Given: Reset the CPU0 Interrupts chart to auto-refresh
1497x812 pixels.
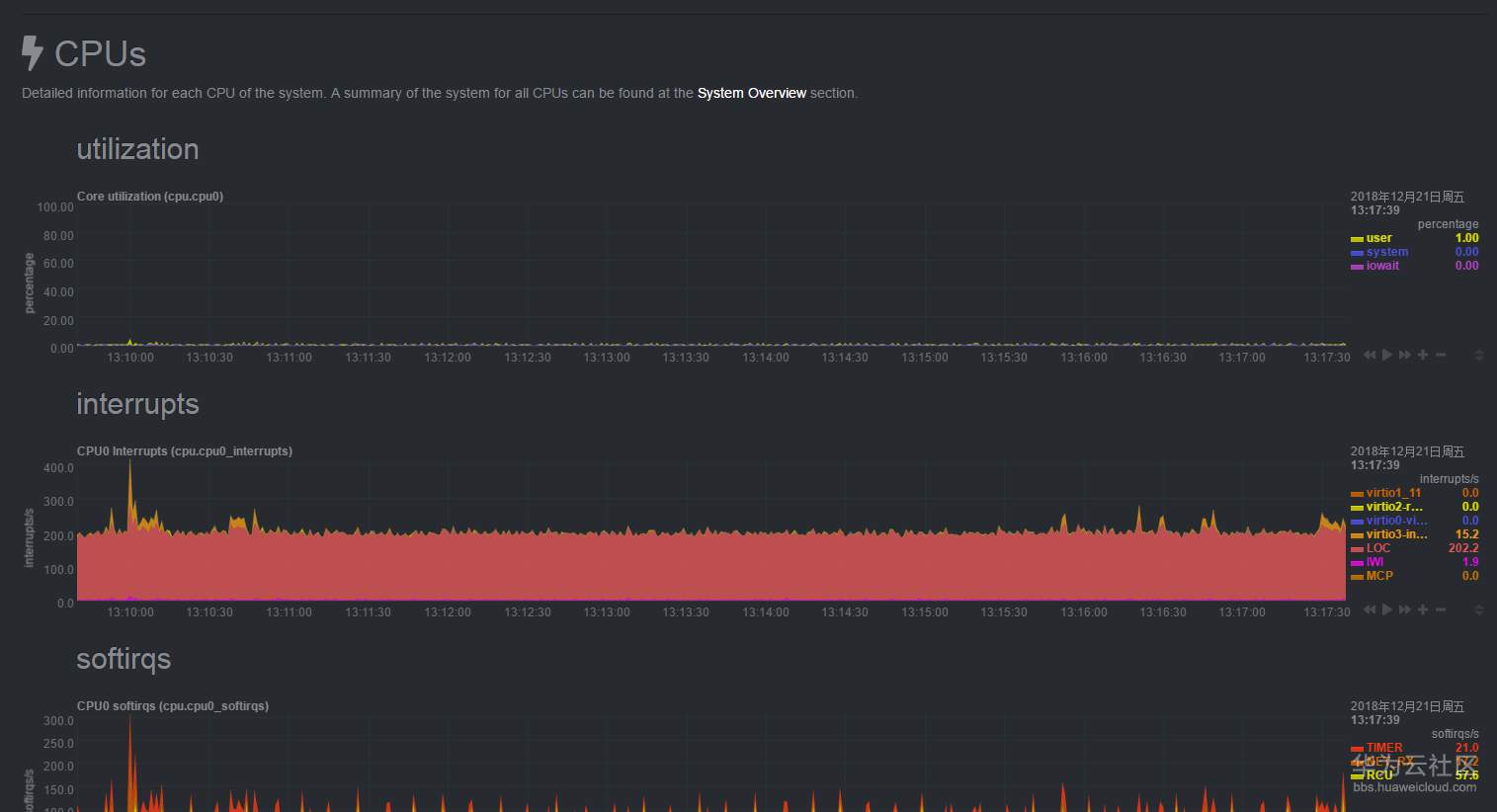Looking at the screenshot, I should 1387,609.
